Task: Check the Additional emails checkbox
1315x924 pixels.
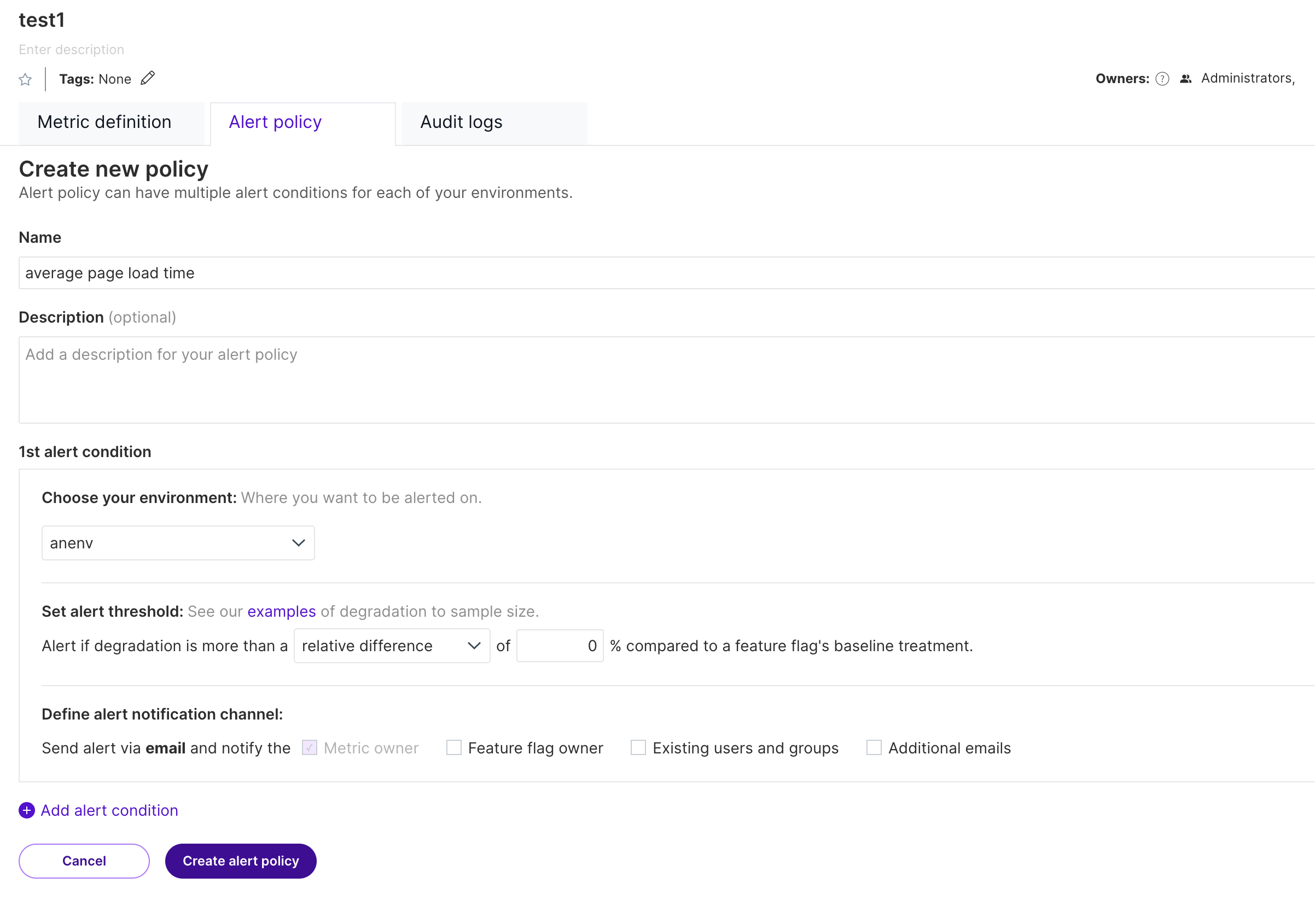Action: tap(874, 747)
